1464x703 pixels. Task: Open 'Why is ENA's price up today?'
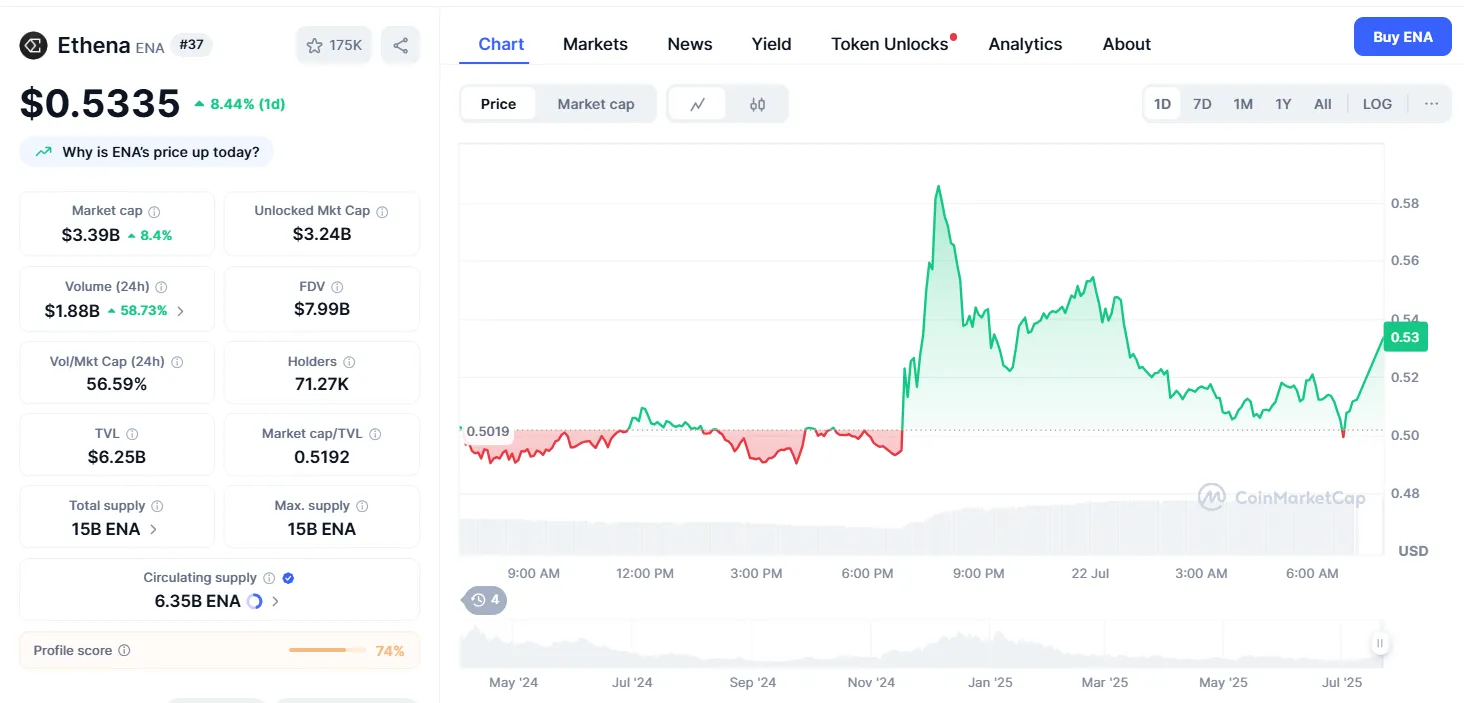pyautogui.click(x=147, y=152)
